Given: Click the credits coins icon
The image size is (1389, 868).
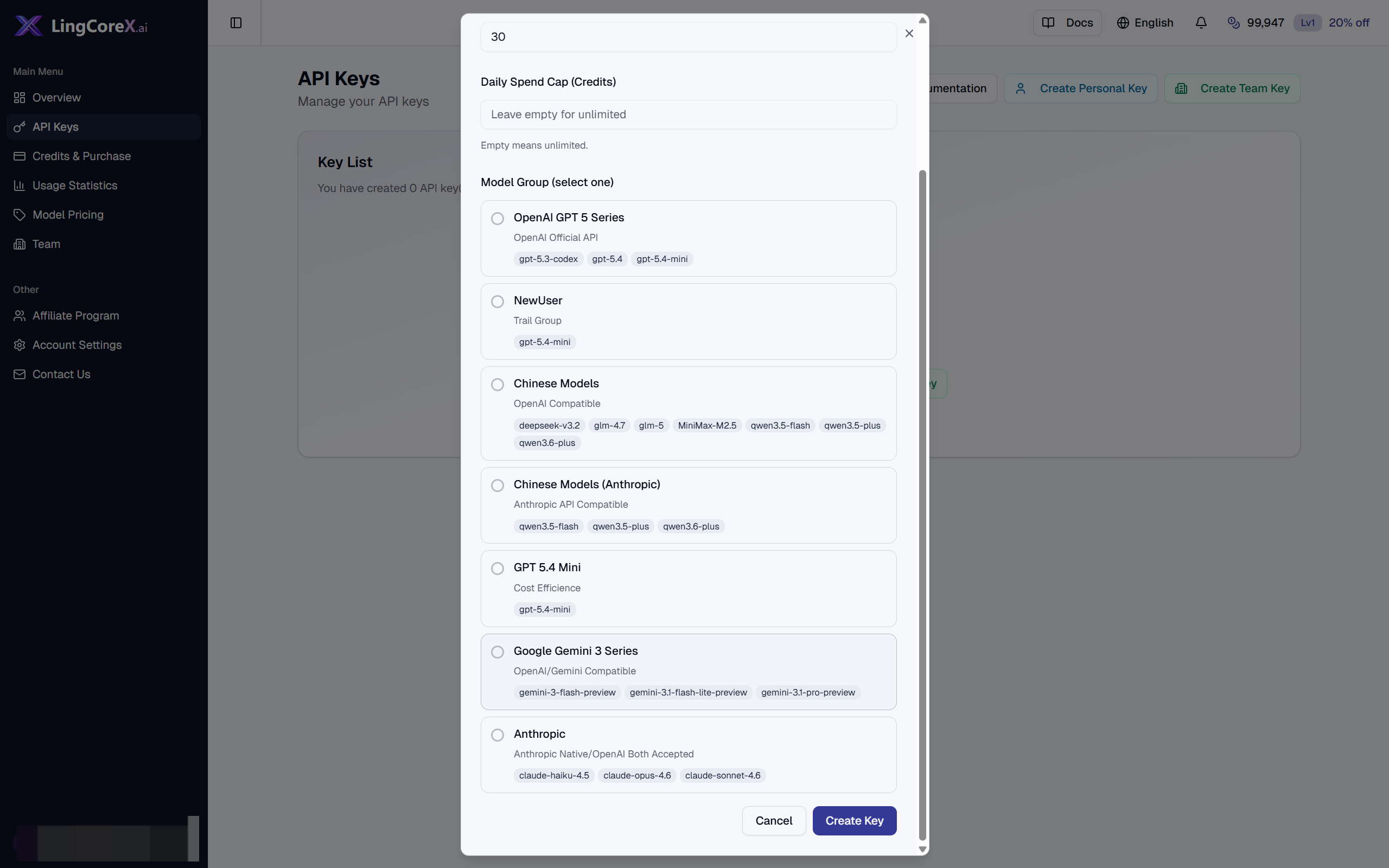Looking at the screenshot, I should point(1233,23).
